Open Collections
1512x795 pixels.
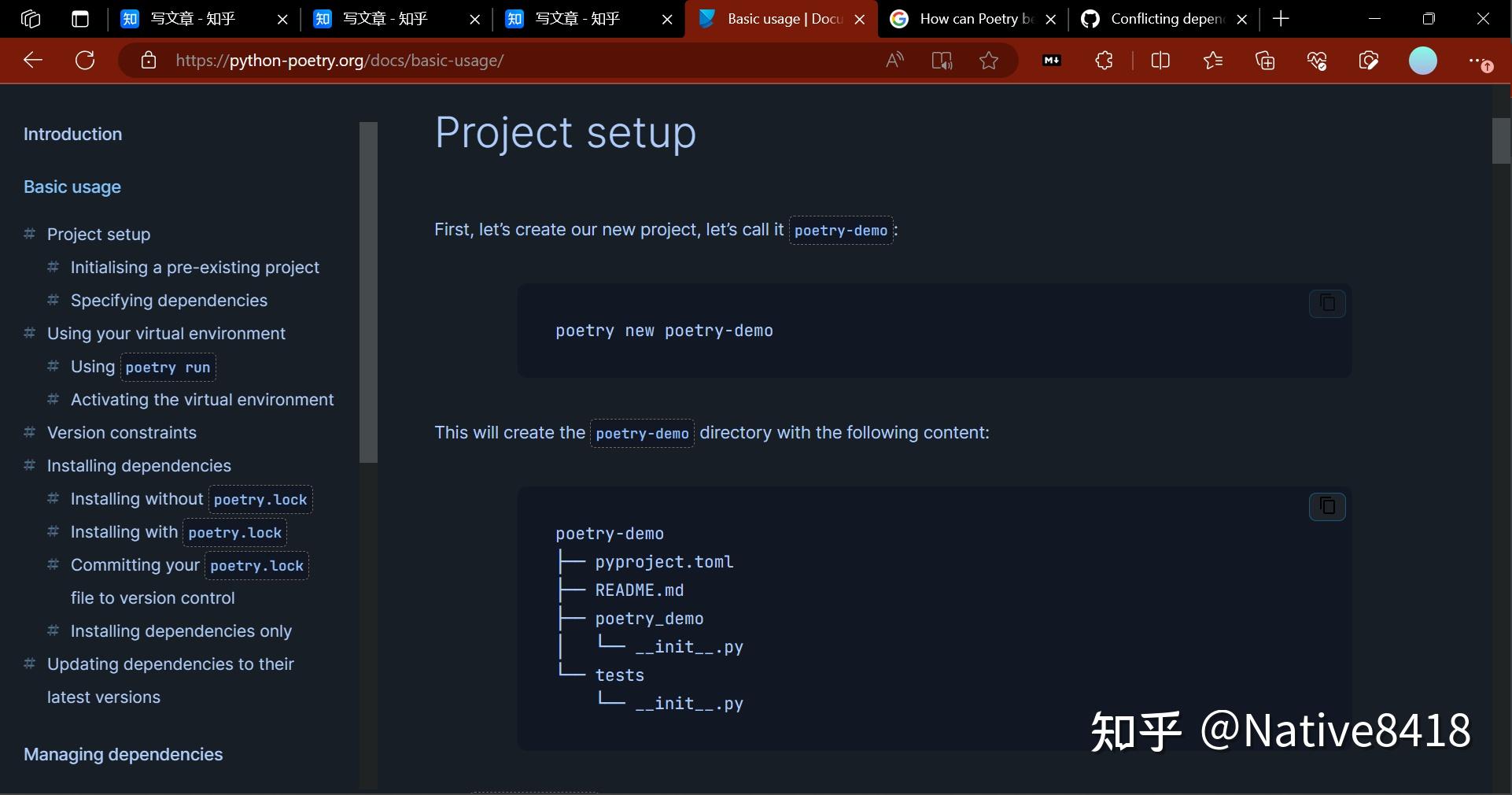[1265, 61]
